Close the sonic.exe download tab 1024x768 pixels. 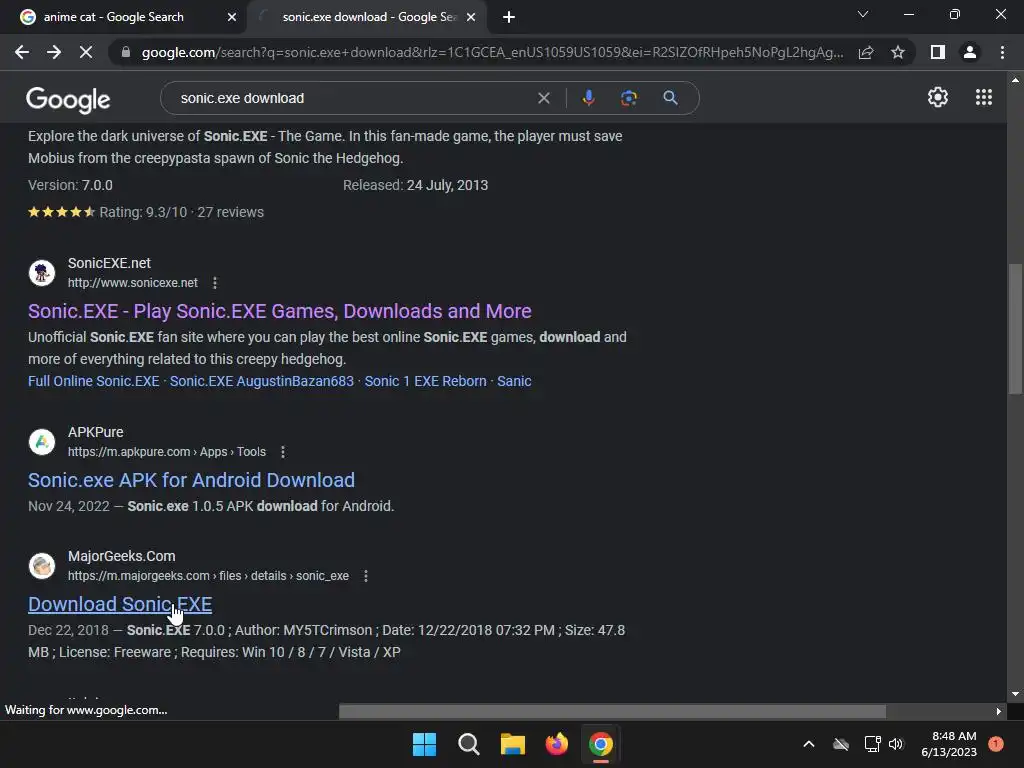point(471,17)
